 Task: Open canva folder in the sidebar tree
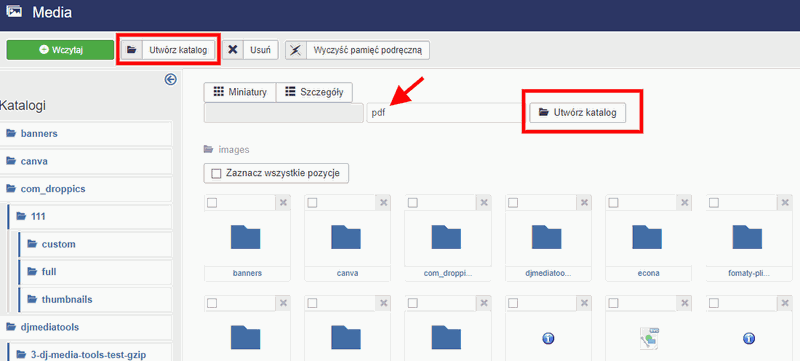(86, 161)
